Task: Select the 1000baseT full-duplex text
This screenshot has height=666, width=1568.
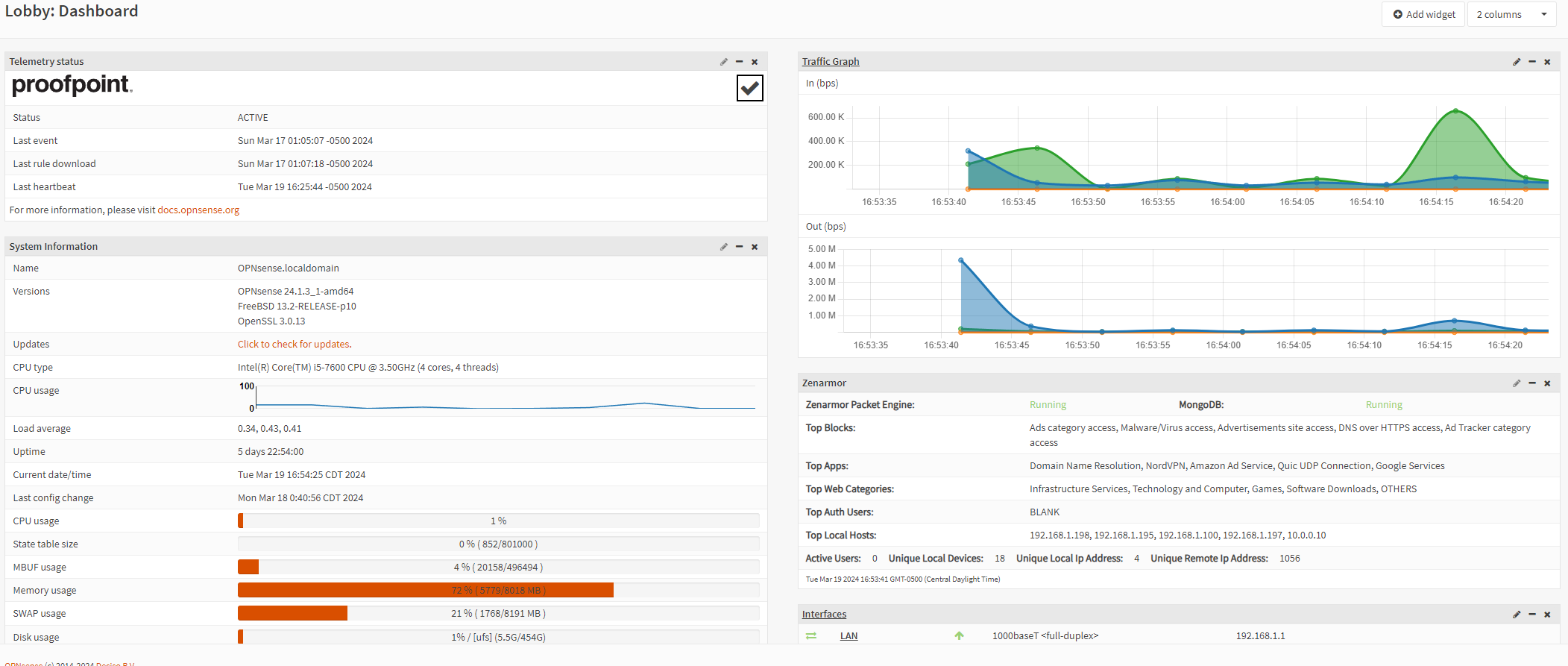Action: click(x=1045, y=636)
